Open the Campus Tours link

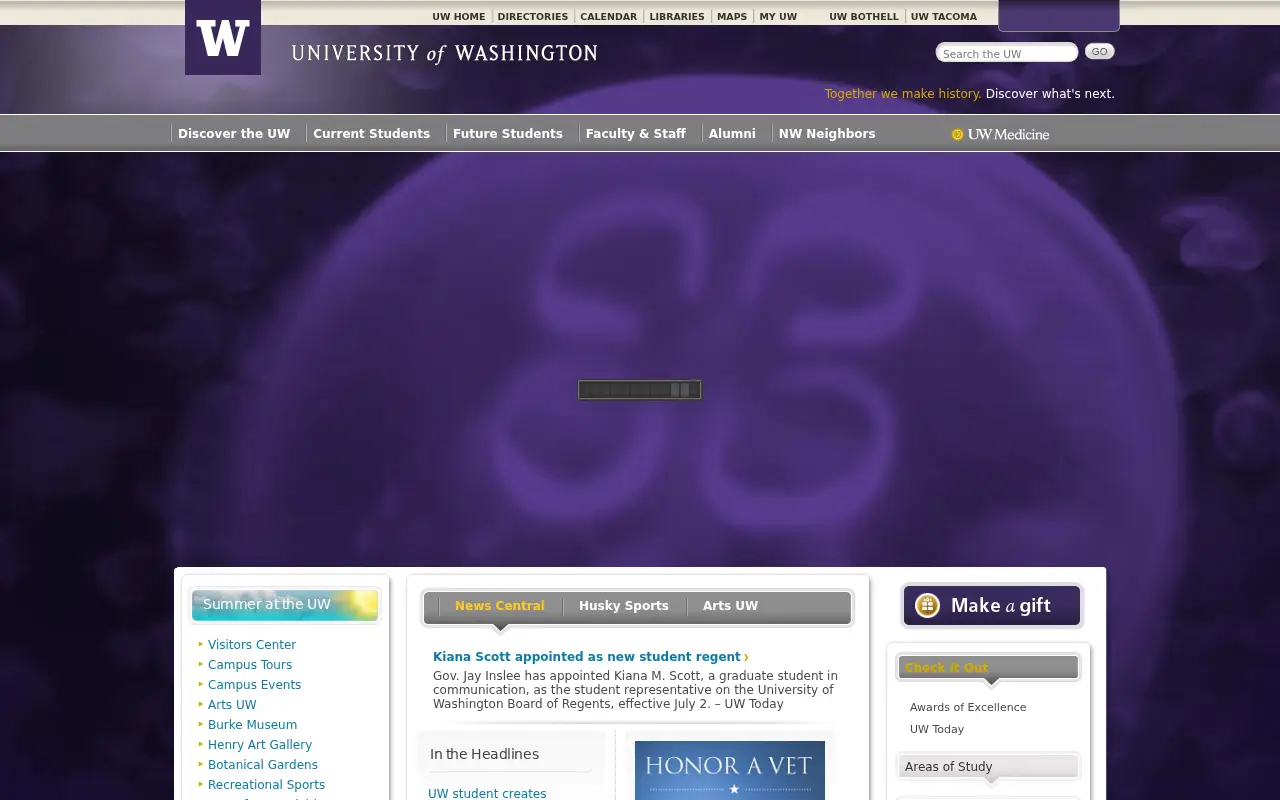point(250,665)
